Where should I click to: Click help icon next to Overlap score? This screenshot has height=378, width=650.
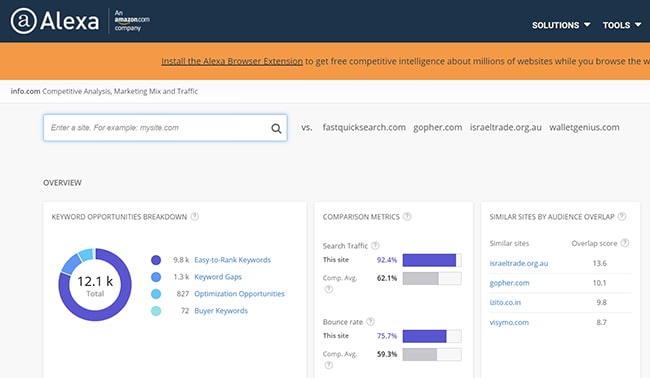[625, 243]
